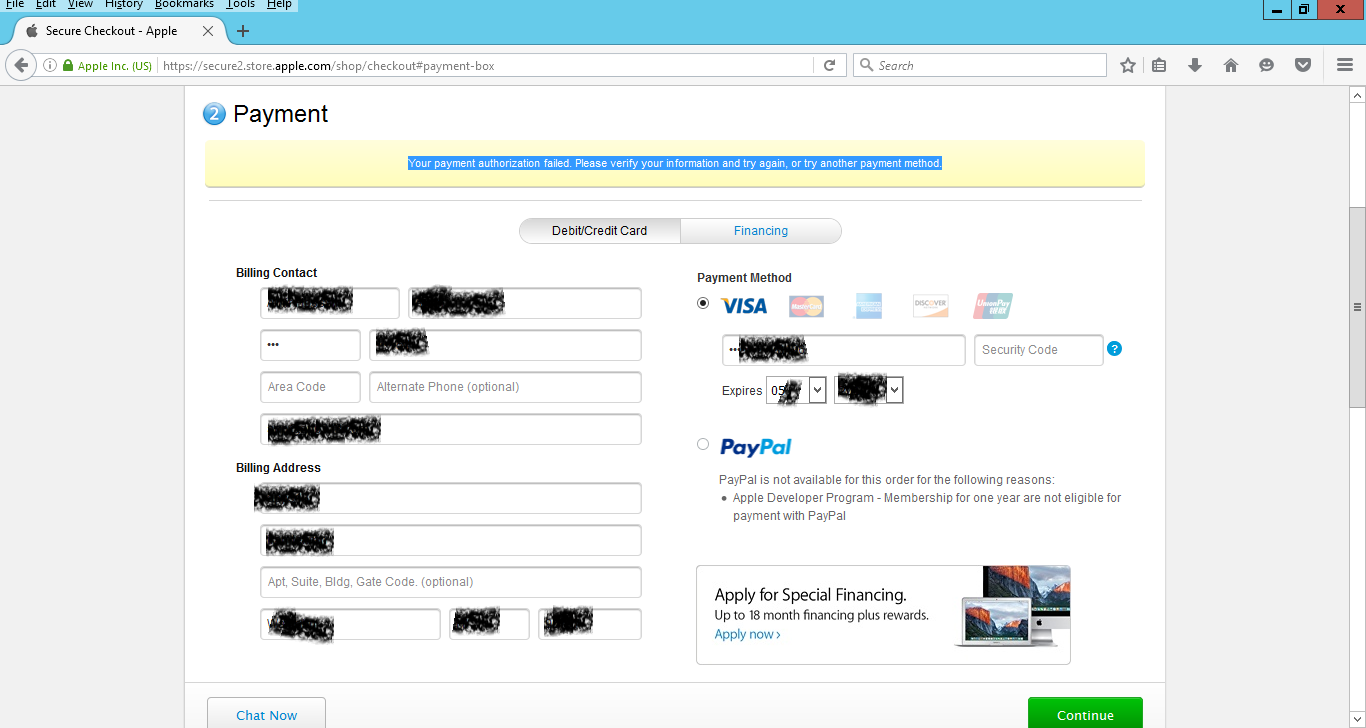Open the Bookmarks menu

coord(184,5)
